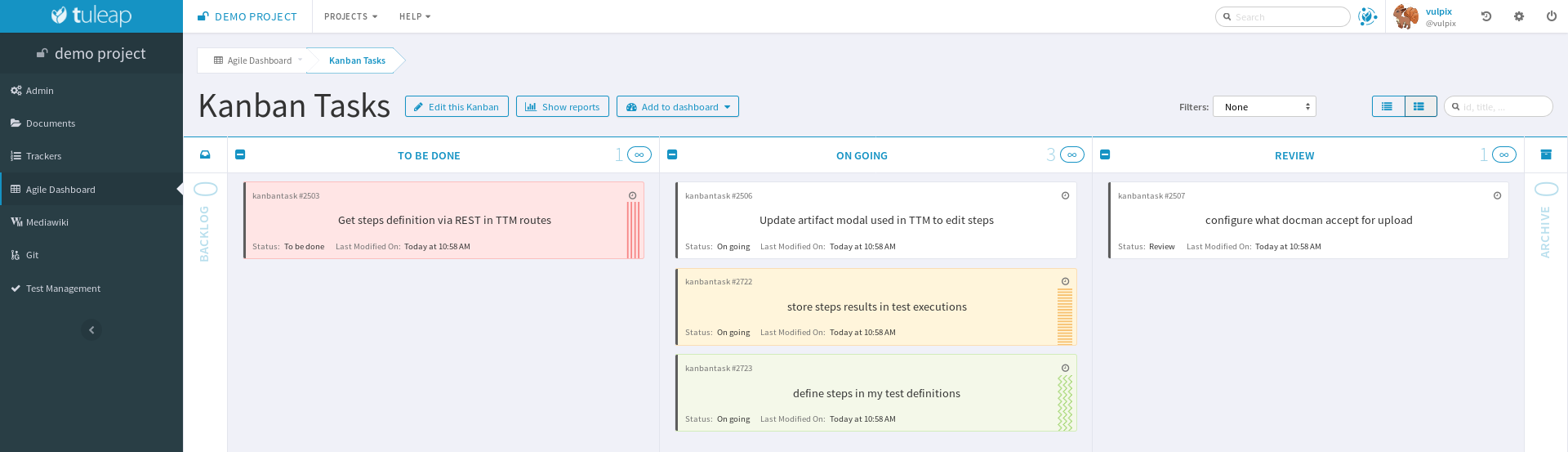Open Test Management sidebar item
The height and width of the screenshot is (452, 1568).
pos(91,289)
